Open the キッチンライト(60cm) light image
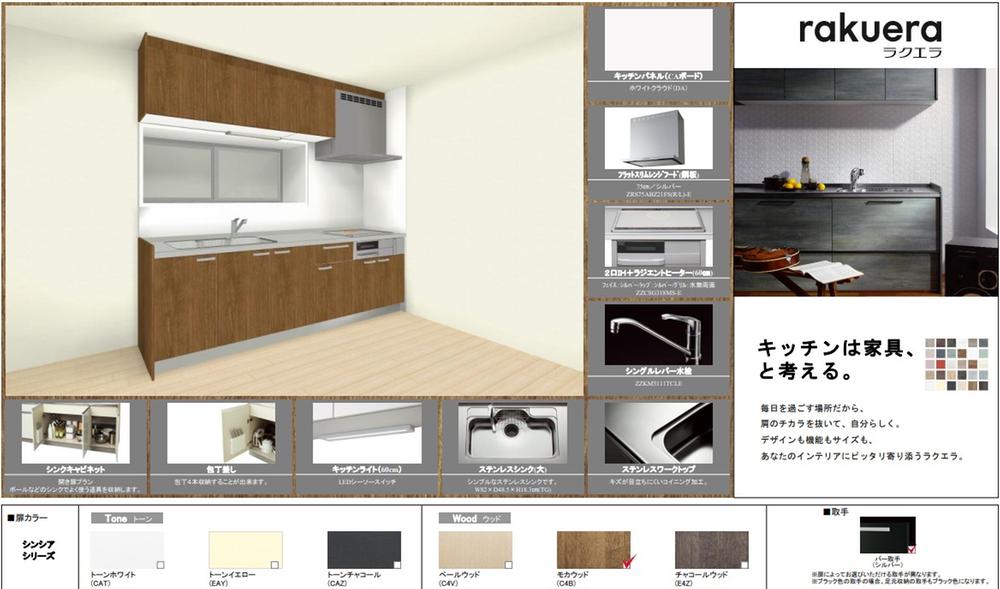This screenshot has width=1000, height=589. coord(367,433)
